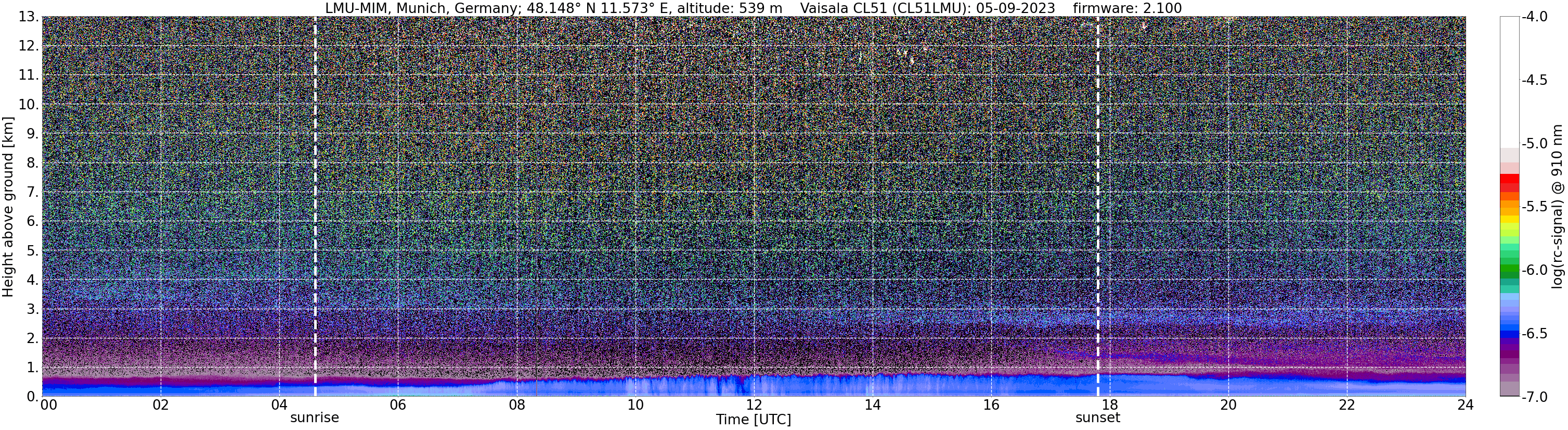Click the 'Height above ground [km]' axis title
Viewport: 1568px width, 430px height.
(x=8, y=207)
